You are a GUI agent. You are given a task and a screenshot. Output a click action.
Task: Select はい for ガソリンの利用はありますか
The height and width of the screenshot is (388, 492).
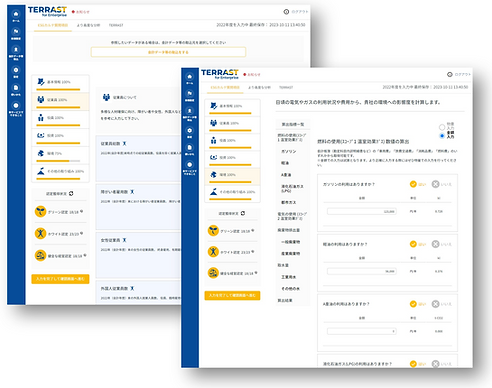[418, 184]
